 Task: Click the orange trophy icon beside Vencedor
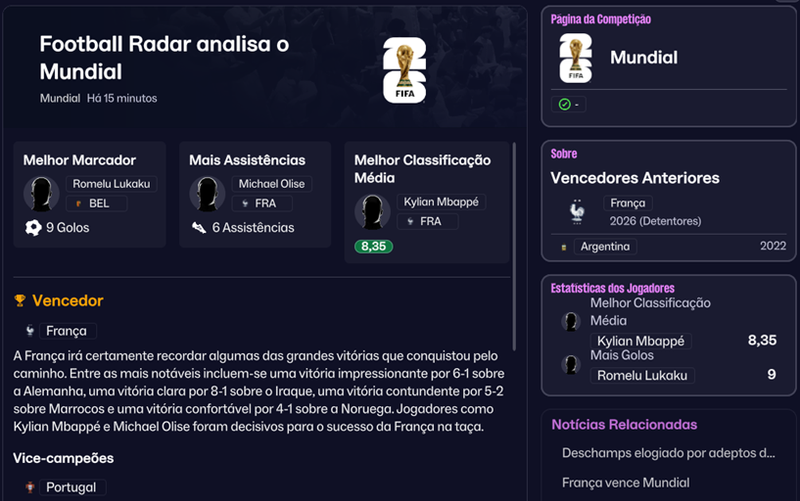tap(20, 300)
